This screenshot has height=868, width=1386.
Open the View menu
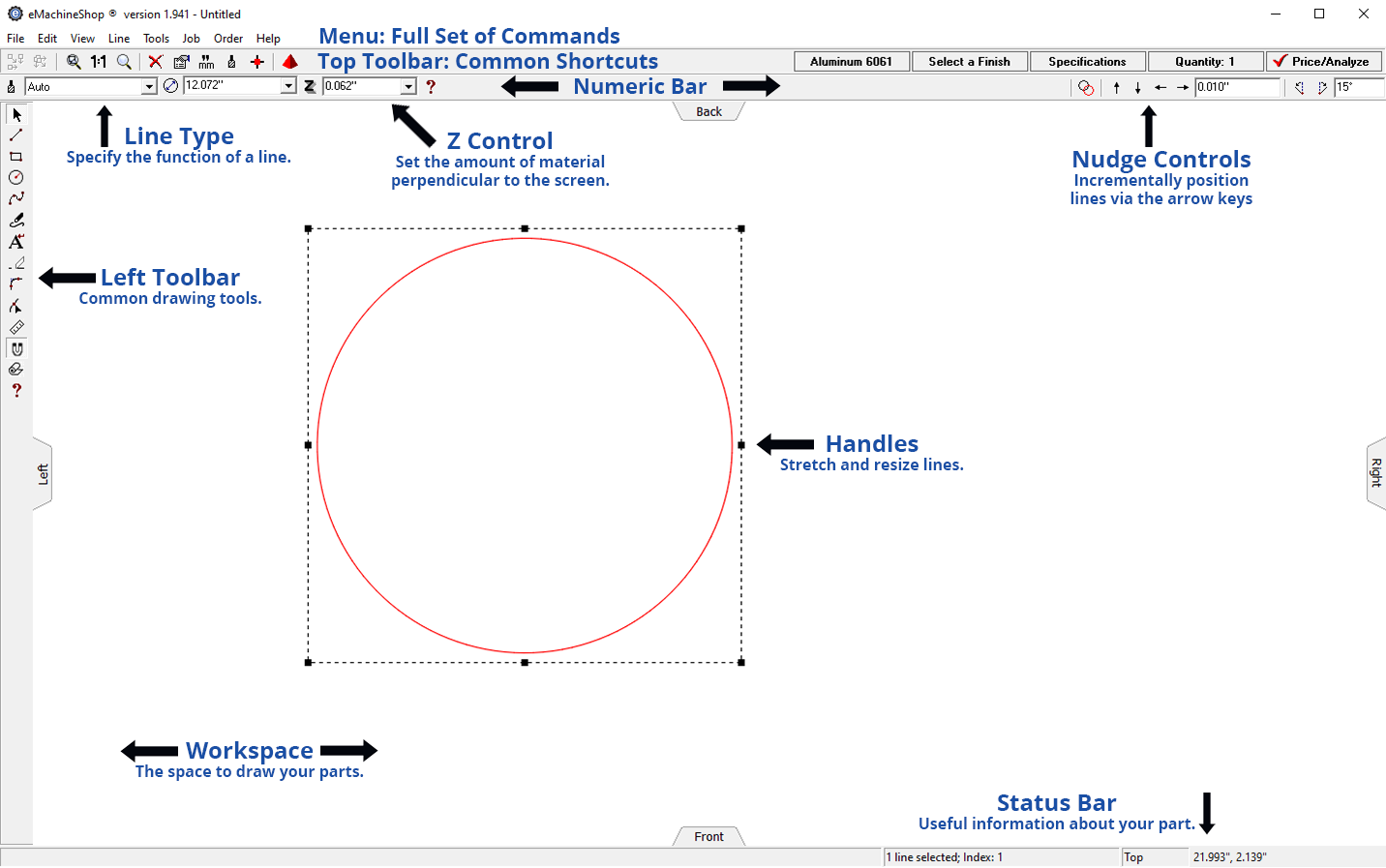click(x=82, y=39)
